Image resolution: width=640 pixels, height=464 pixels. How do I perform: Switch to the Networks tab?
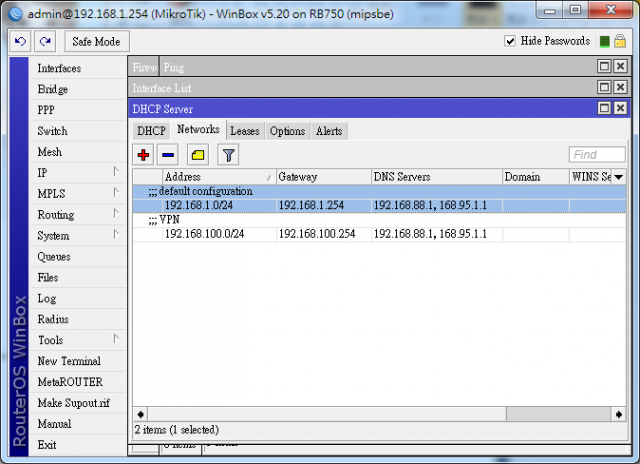coord(198,129)
